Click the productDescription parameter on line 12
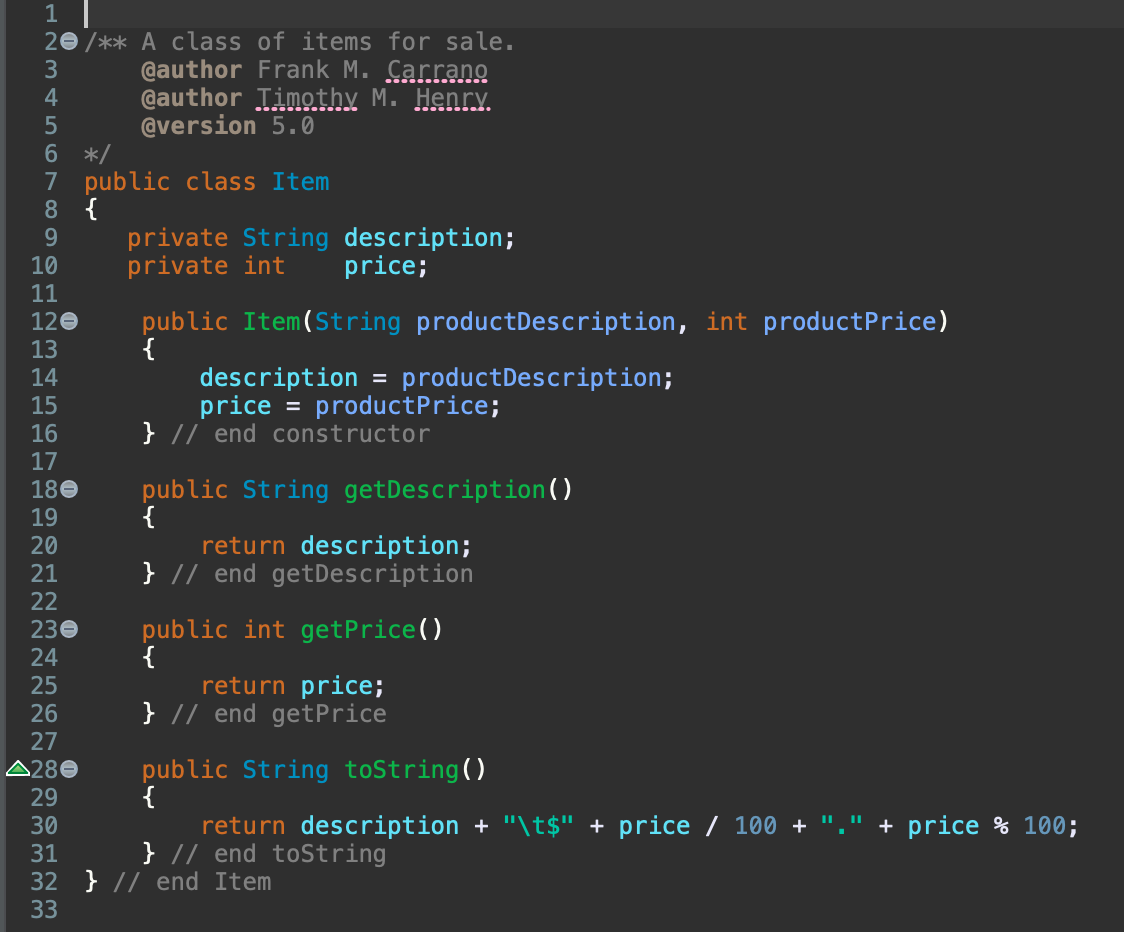Screen dimensions: 1124x932 [x=545, y=321]
